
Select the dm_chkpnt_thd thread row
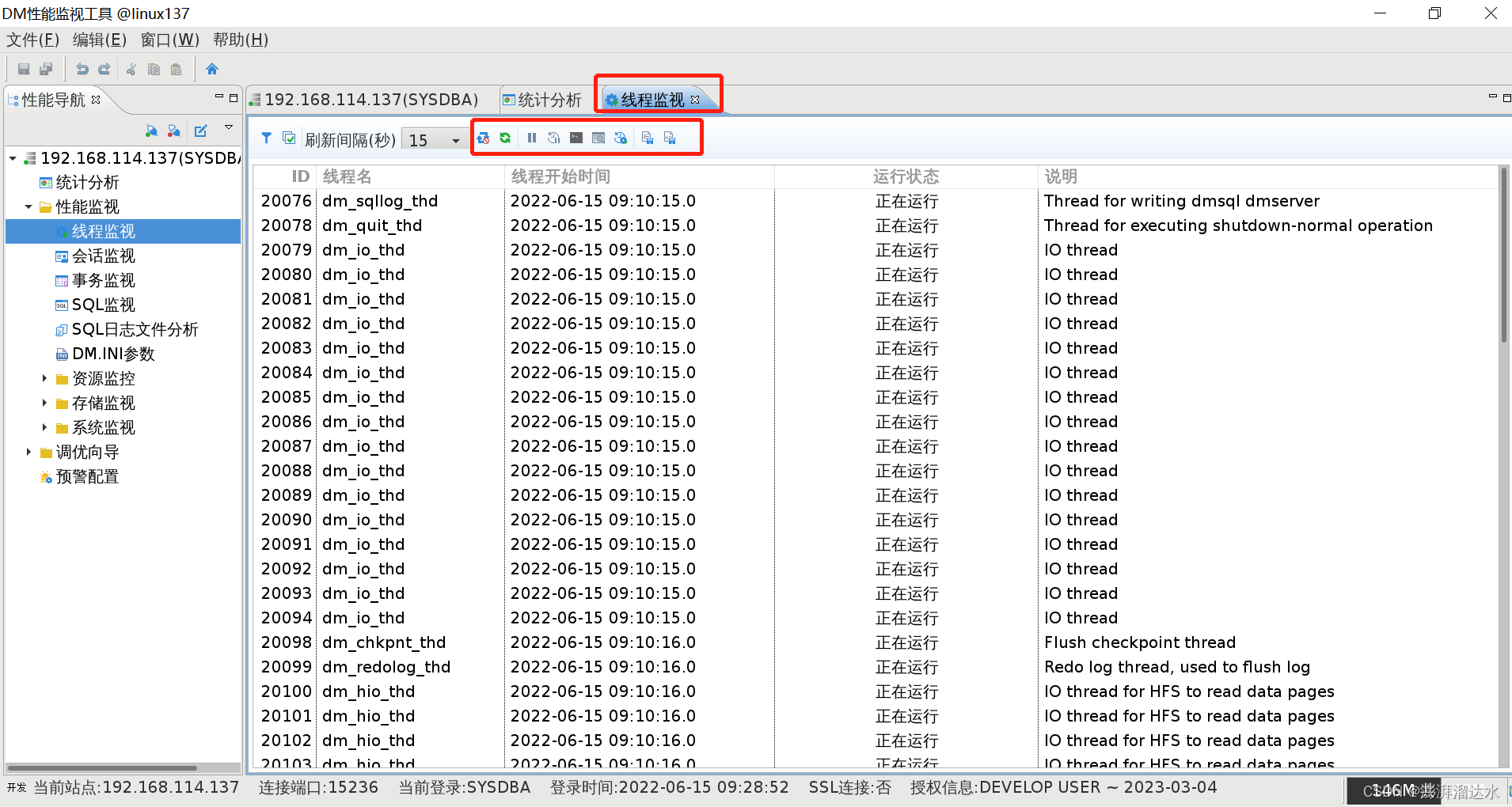[x=876, y=642]
